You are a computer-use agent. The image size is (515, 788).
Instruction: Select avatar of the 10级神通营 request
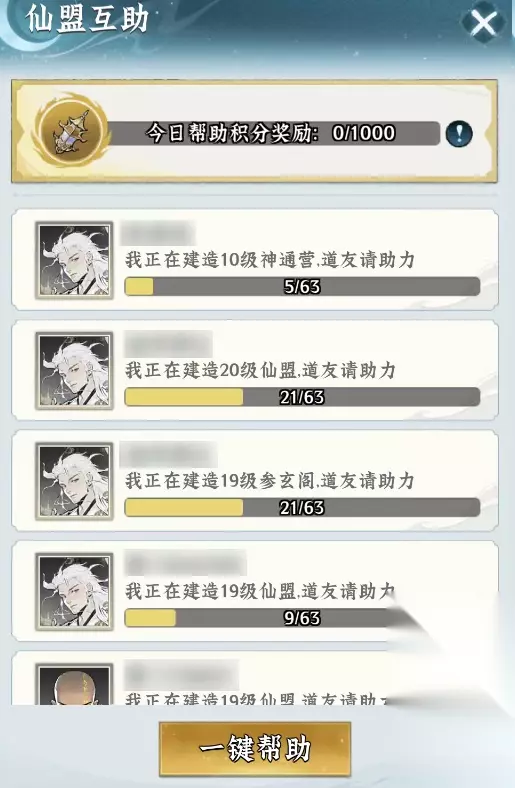click(x=74, y=261)
